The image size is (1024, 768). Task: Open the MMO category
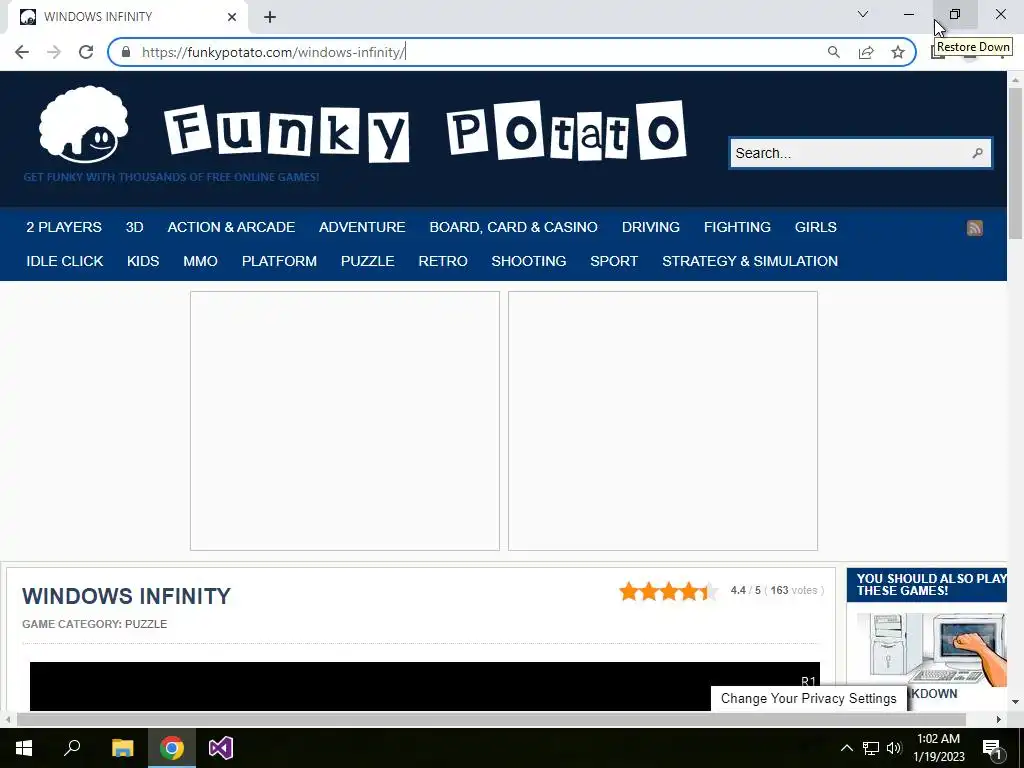click(200, 261)
